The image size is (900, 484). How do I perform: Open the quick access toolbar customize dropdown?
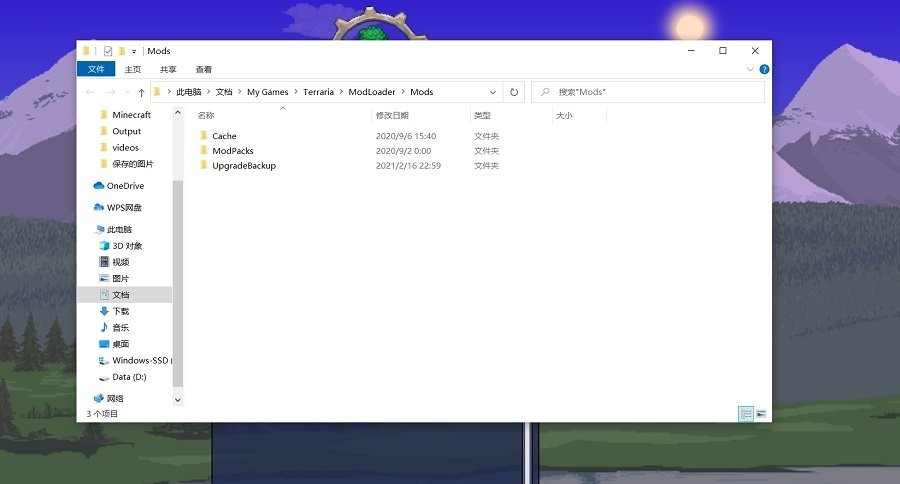(134, 51)
